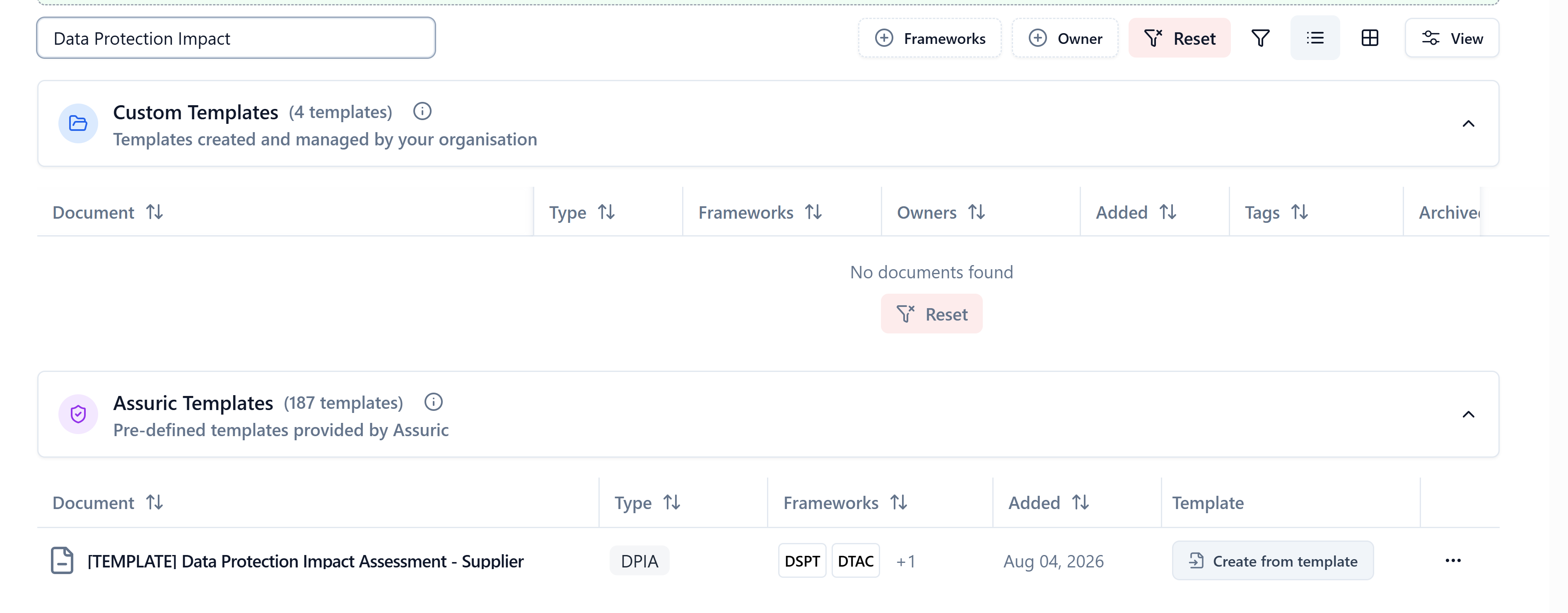Open the three-dot row actions menu
Image resolution: width=1568 pixels, height=613 pixels.
click(x=1453, y=561)
